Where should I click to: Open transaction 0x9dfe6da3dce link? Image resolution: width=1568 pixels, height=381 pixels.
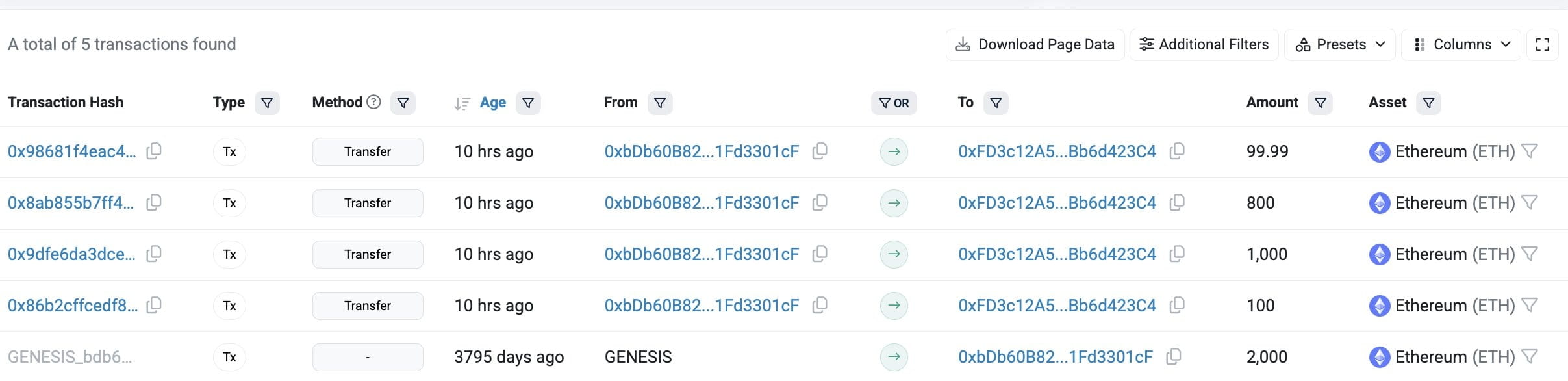(x=71, y=254)
